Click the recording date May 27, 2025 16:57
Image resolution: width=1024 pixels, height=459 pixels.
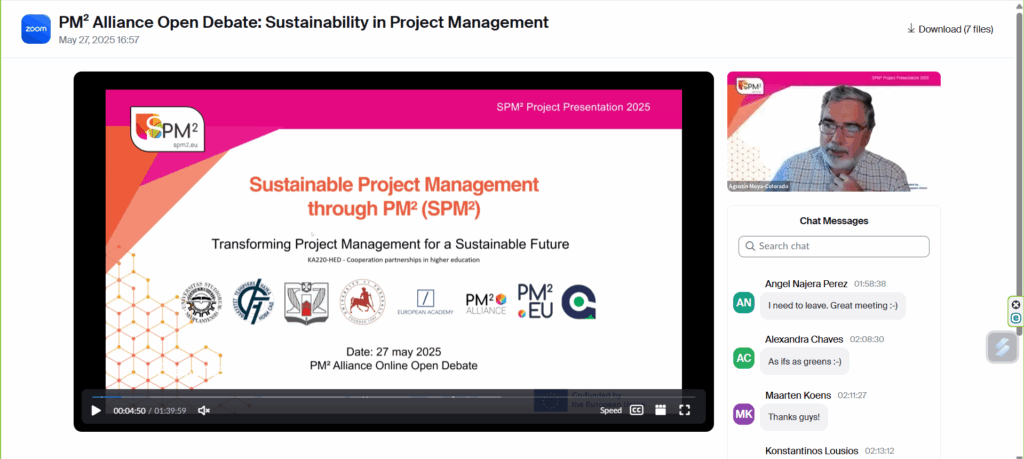coord(99,40)
